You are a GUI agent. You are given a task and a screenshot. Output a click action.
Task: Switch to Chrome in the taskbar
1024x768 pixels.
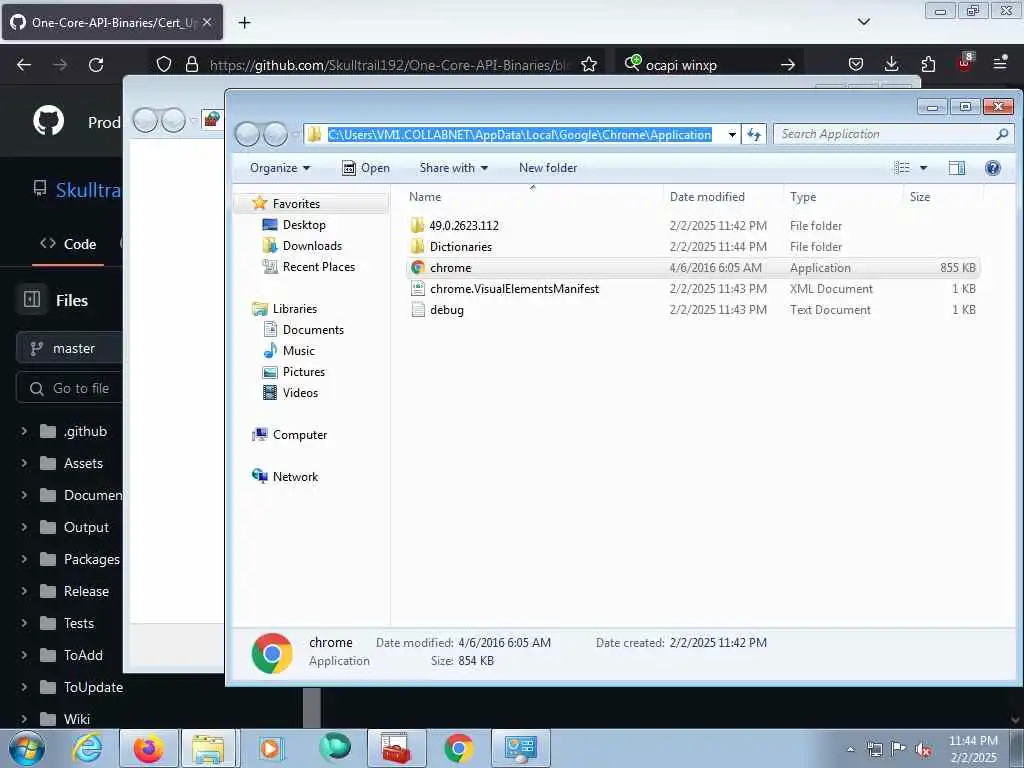[459, 748]
